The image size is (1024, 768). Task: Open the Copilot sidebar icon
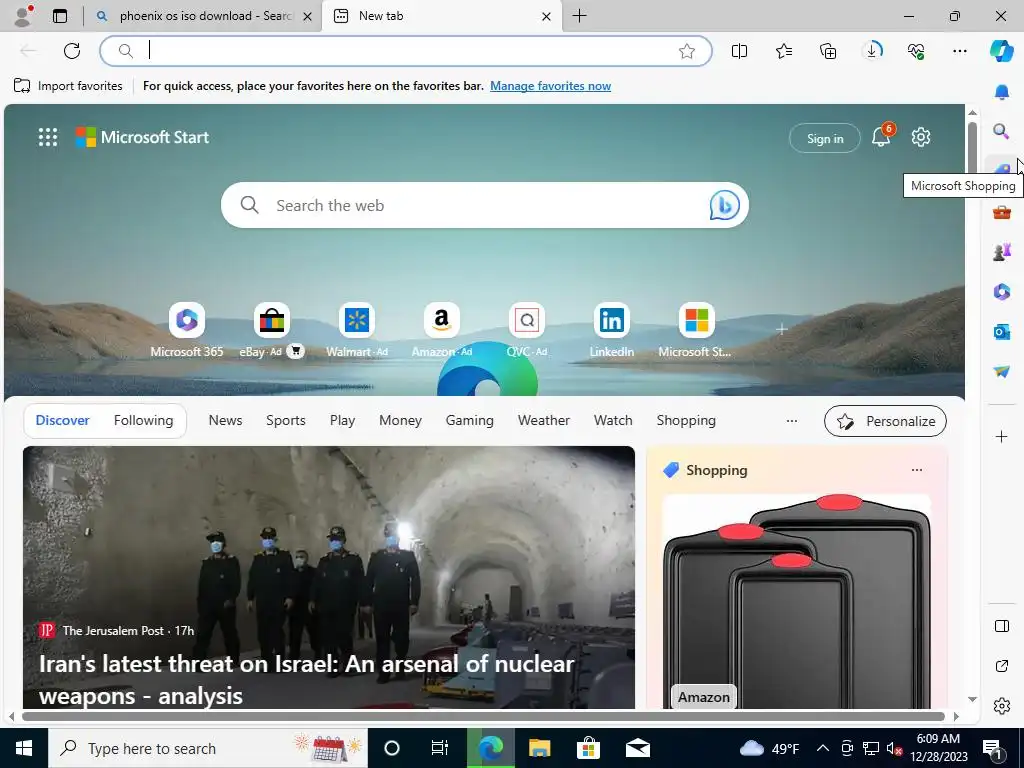1001,51
